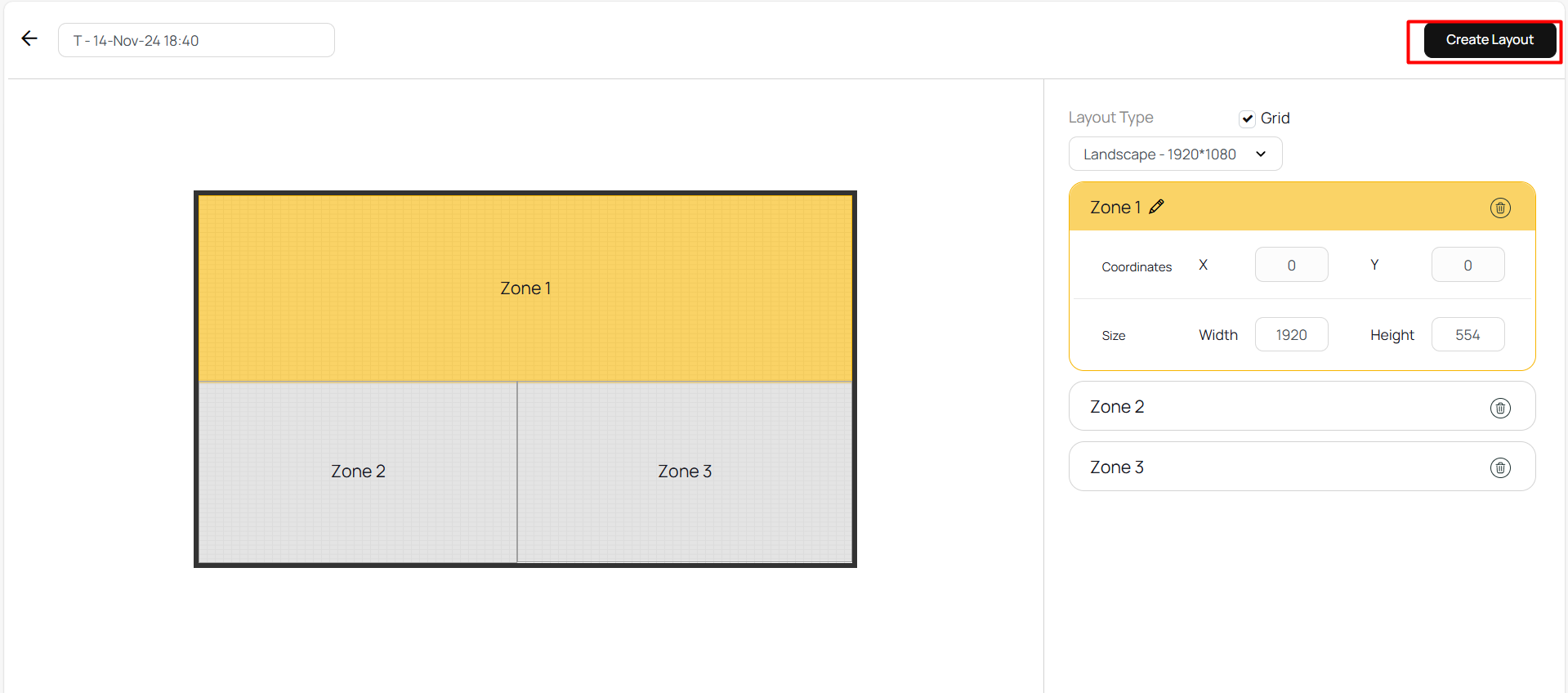Image resolution: width=1568 pixels, height=693 pixels.
Task: Expand the Zone 2 panel
Action: click(x=1275, y=407)
